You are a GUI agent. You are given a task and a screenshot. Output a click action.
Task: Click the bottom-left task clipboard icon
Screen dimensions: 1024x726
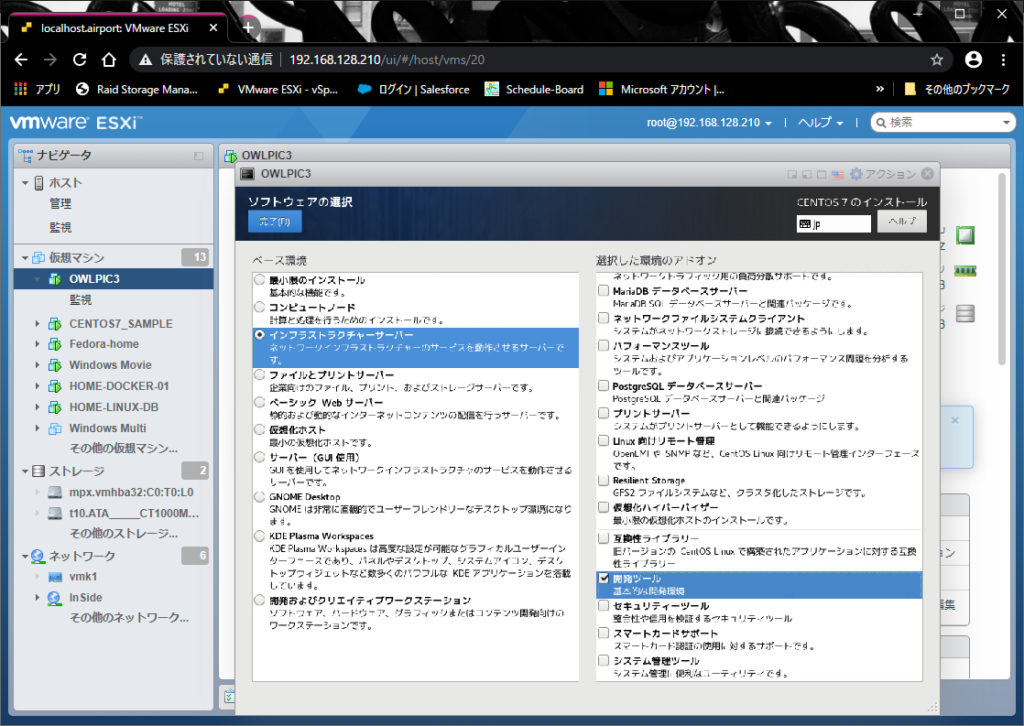[229, 697]
